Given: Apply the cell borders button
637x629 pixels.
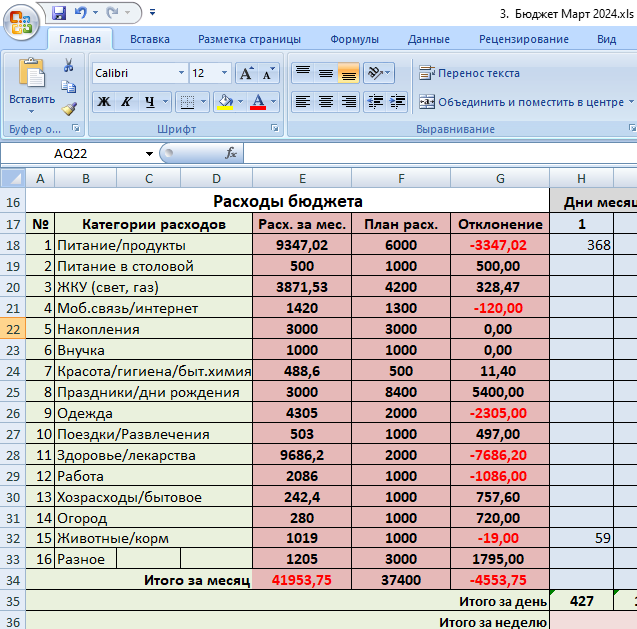Looking at the screenshot, I should 187,102.
